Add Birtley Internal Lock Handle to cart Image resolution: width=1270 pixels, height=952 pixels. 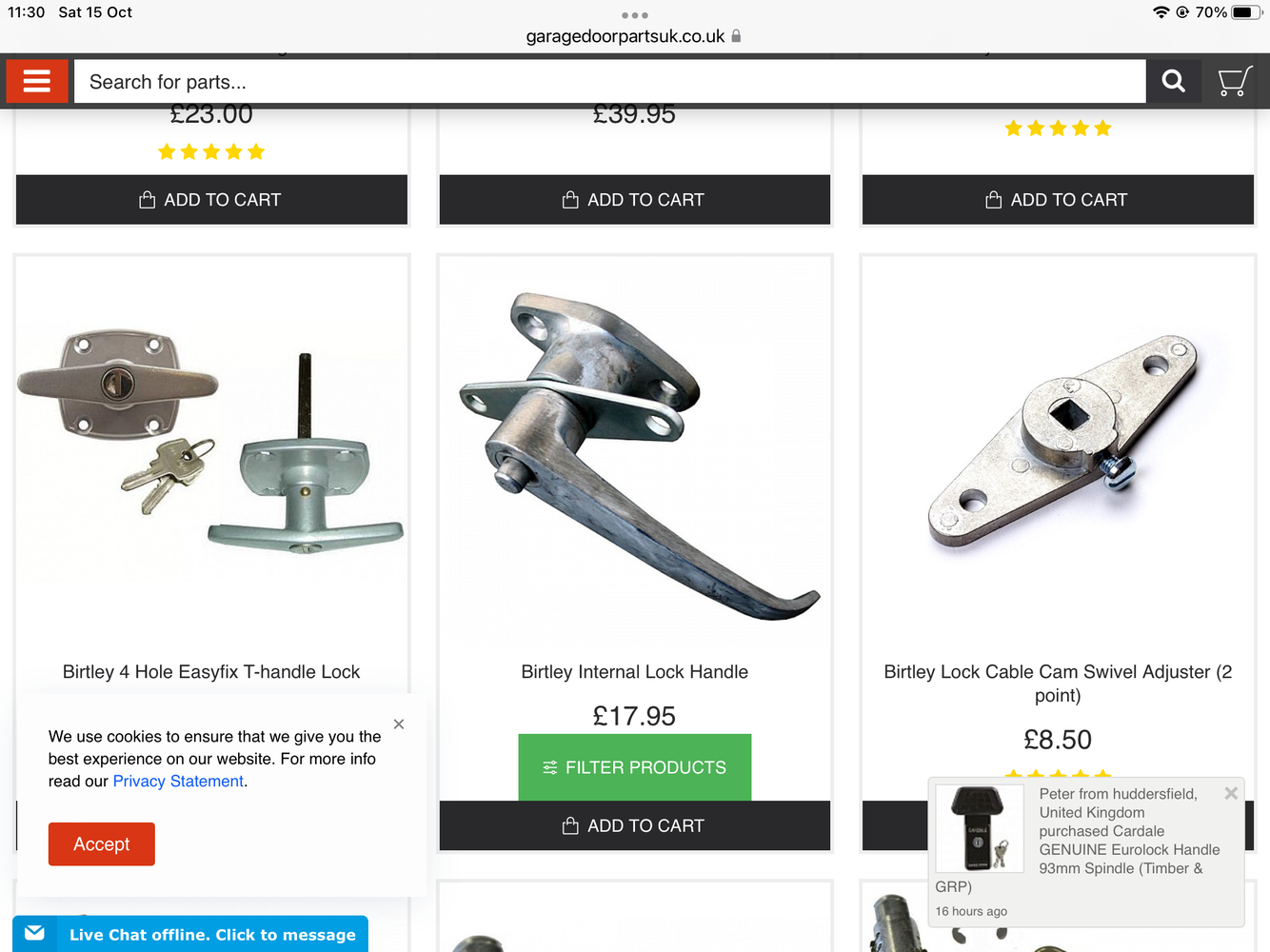(x=635, y=825)
